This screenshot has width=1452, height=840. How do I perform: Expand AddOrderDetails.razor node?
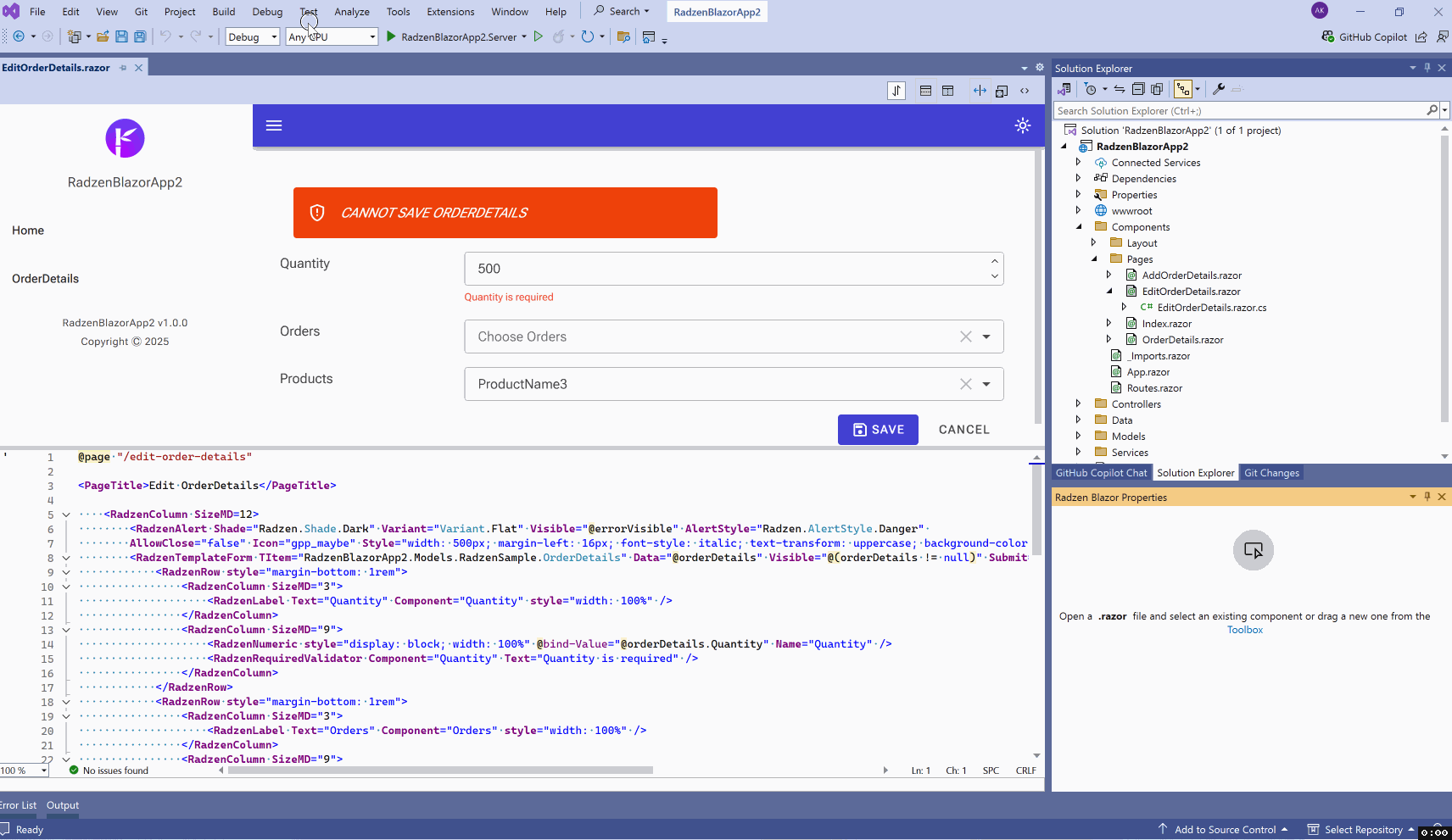click(1109, 275)
